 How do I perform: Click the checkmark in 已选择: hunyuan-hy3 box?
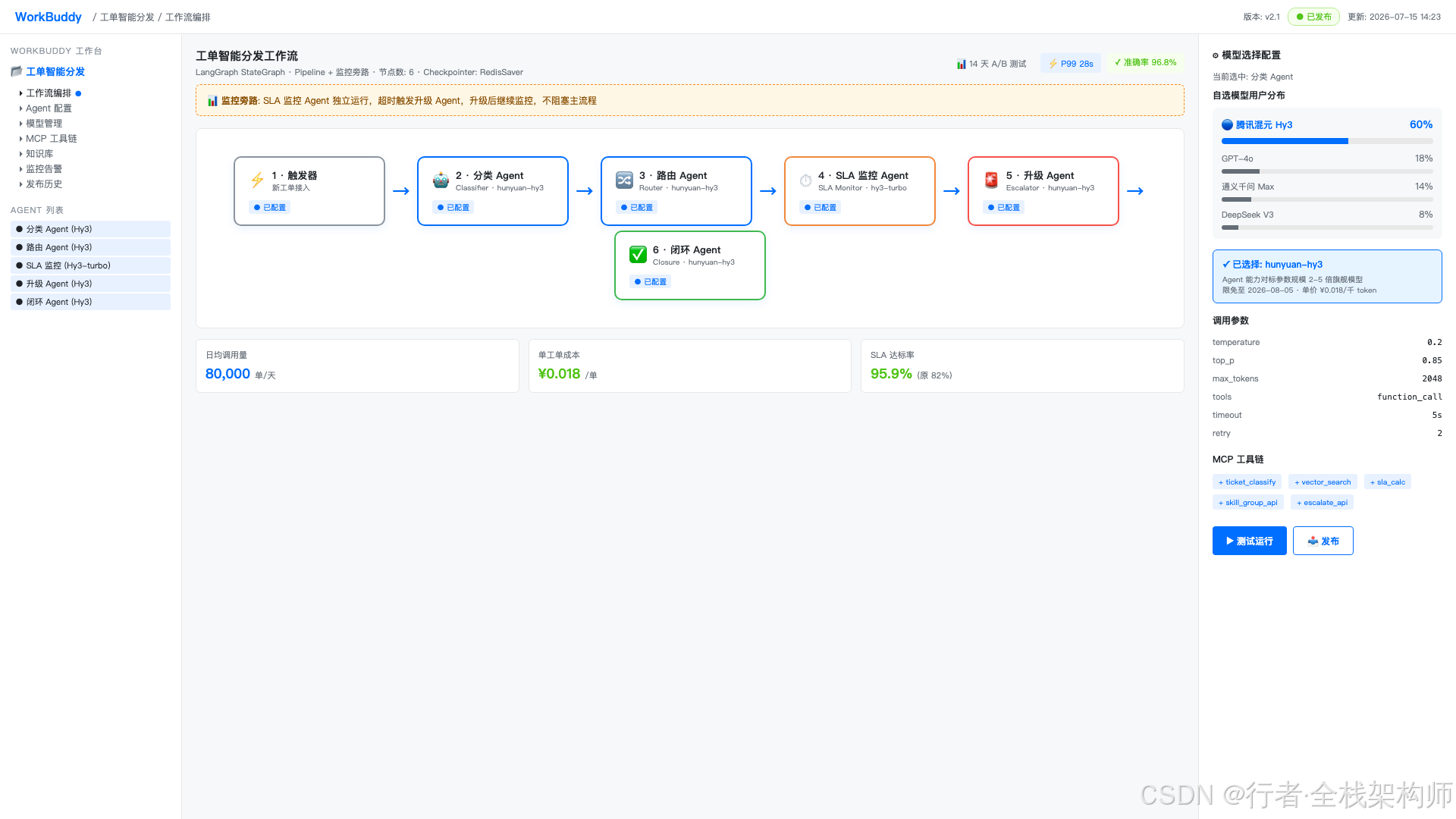(x=1226, y=265)
